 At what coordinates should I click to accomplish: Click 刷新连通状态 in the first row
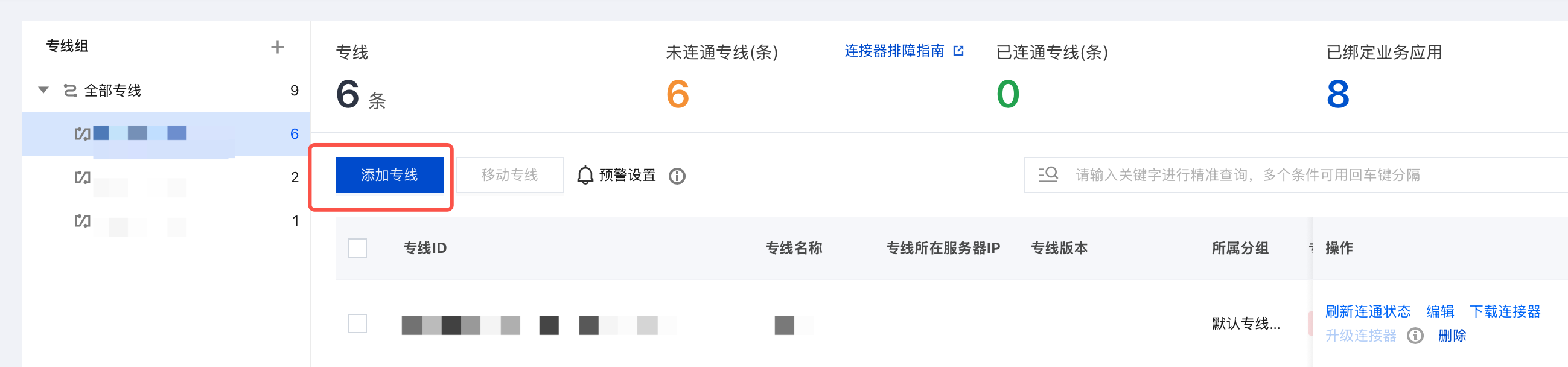click(x=1368, y=311)
